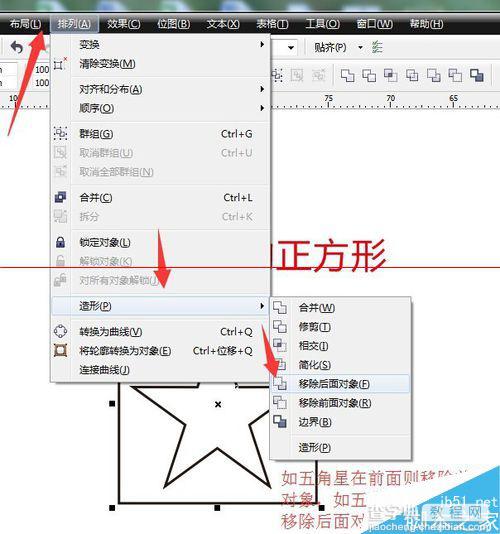Click the 将轮廓转换为对象(E) icon
The width and height of the screenshot is (500, 534).
60,350
